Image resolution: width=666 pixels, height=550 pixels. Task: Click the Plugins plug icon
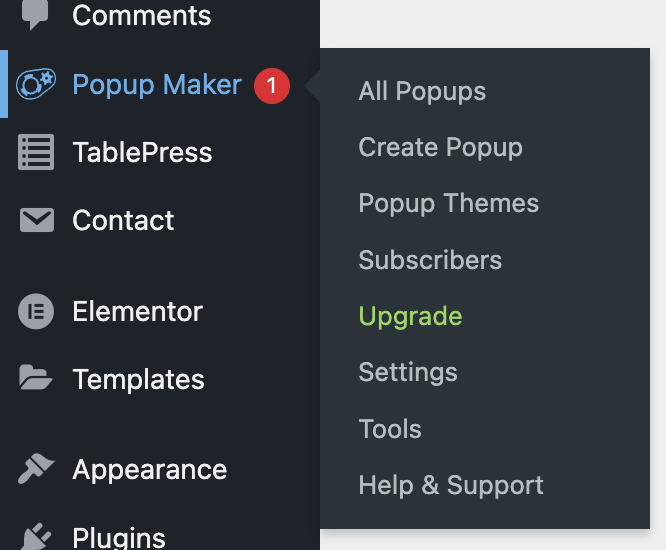tap(36, 536)
